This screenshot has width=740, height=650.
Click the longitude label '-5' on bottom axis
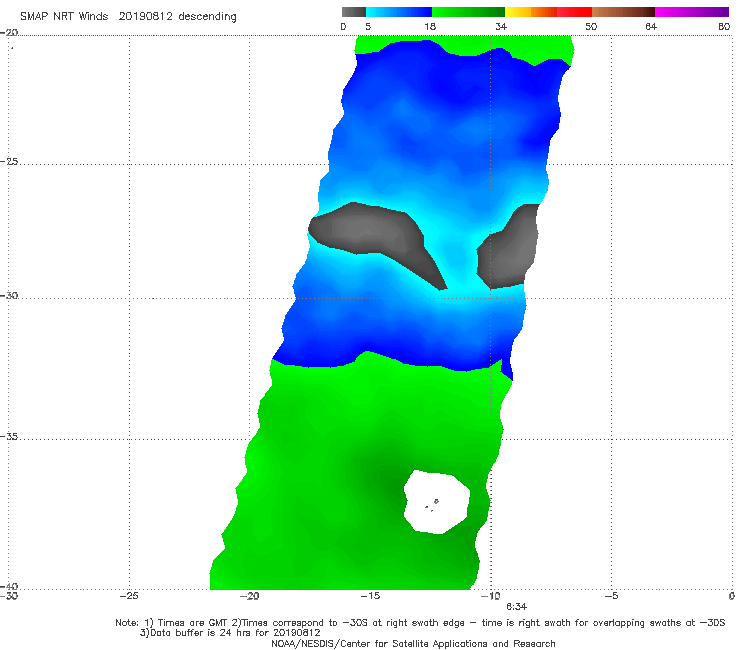[611, 596]
